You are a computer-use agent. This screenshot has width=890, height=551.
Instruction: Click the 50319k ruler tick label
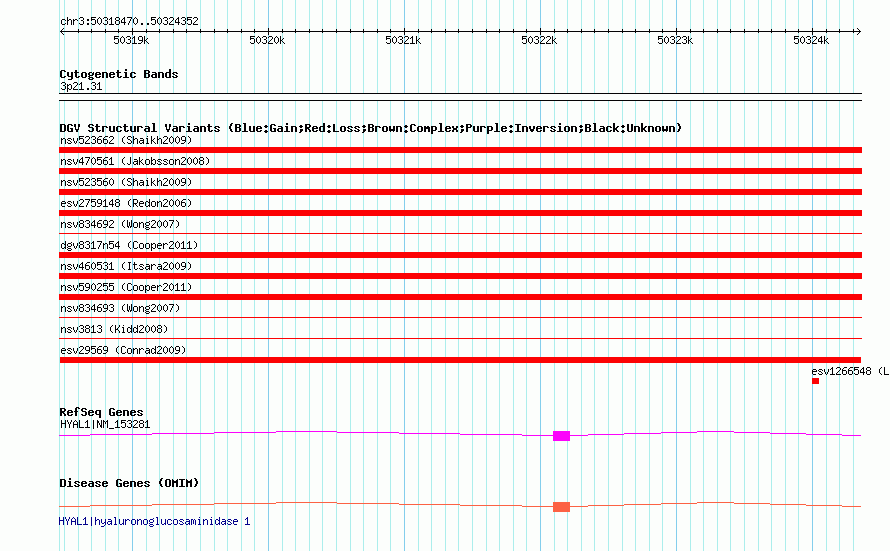[131, 40]
